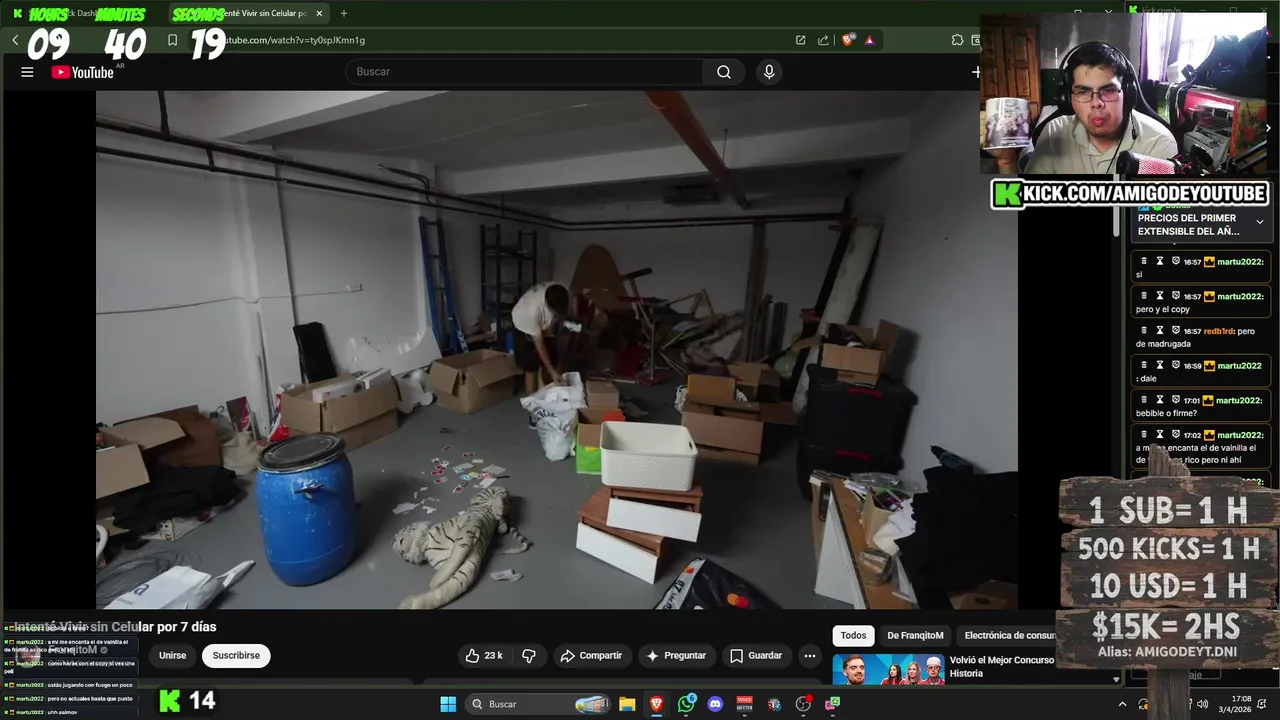The image size is (1280, 720).
Task: Dislike the video with thumbs down
Action: [529, 656]
